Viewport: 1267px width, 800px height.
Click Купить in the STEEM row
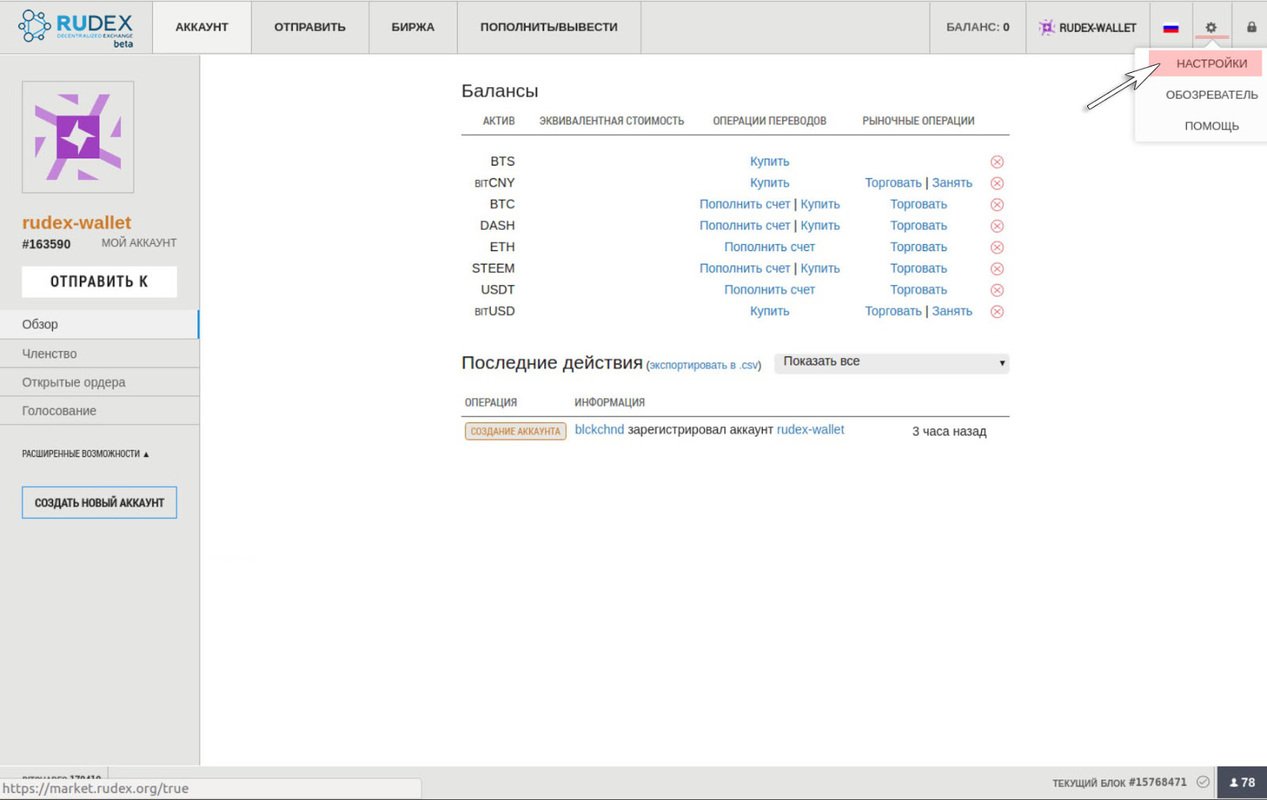820,268
